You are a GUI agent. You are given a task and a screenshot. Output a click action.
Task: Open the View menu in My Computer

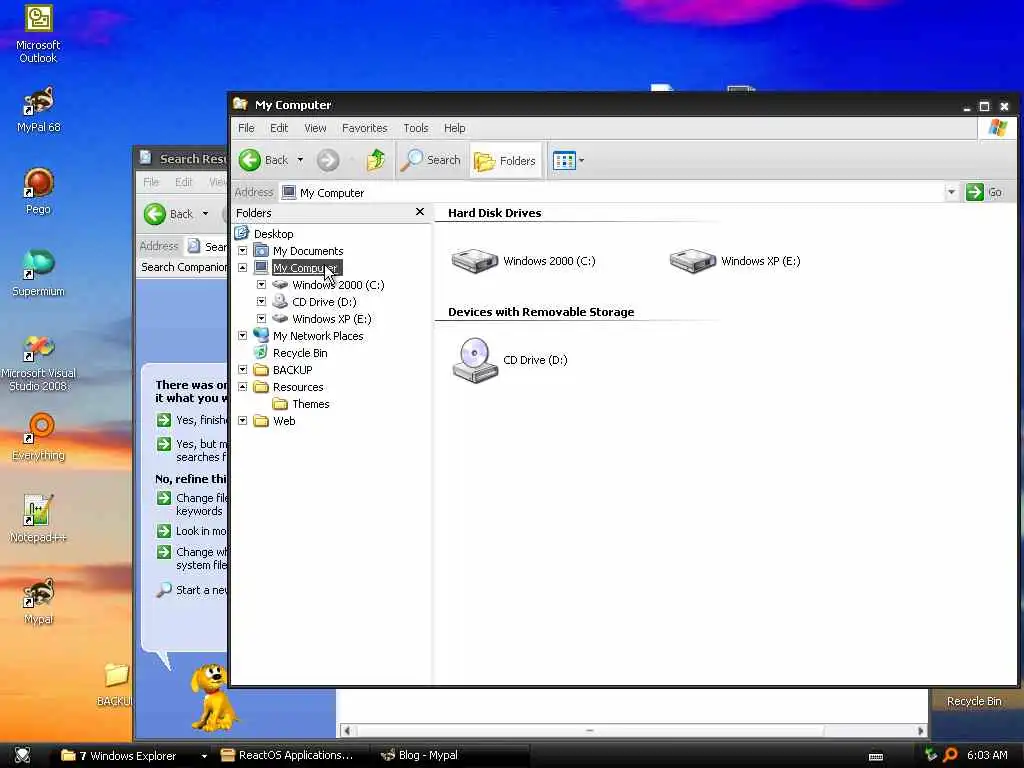coord(315,128)
